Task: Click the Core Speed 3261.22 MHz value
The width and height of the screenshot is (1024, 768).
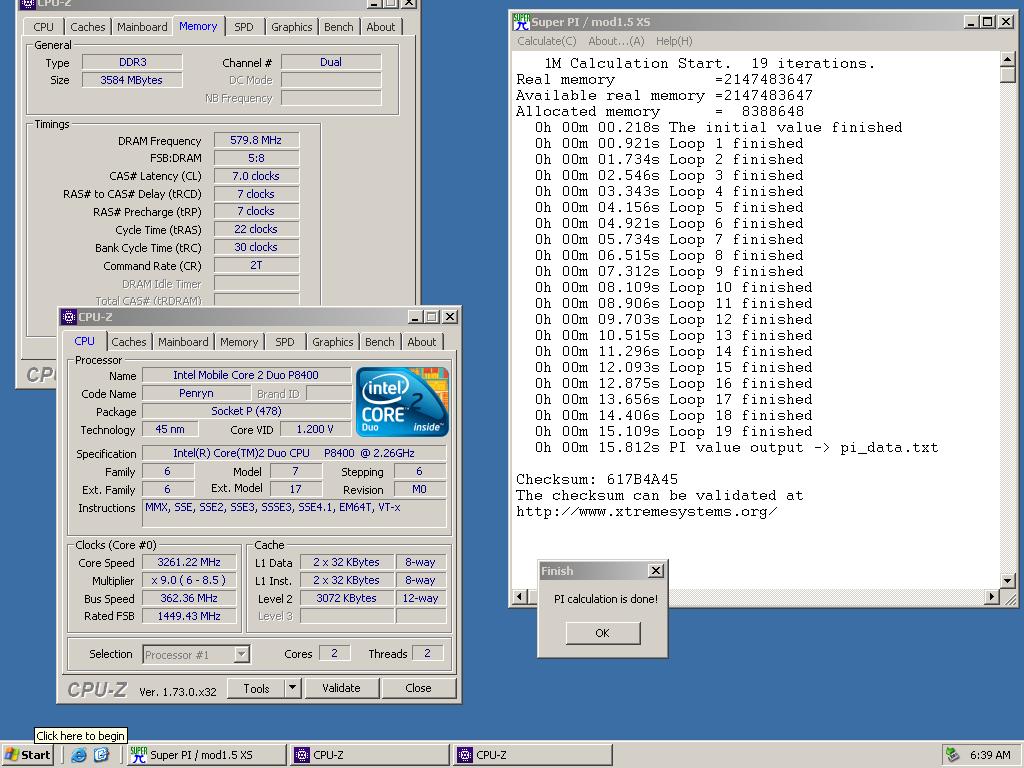Action: 189,562
